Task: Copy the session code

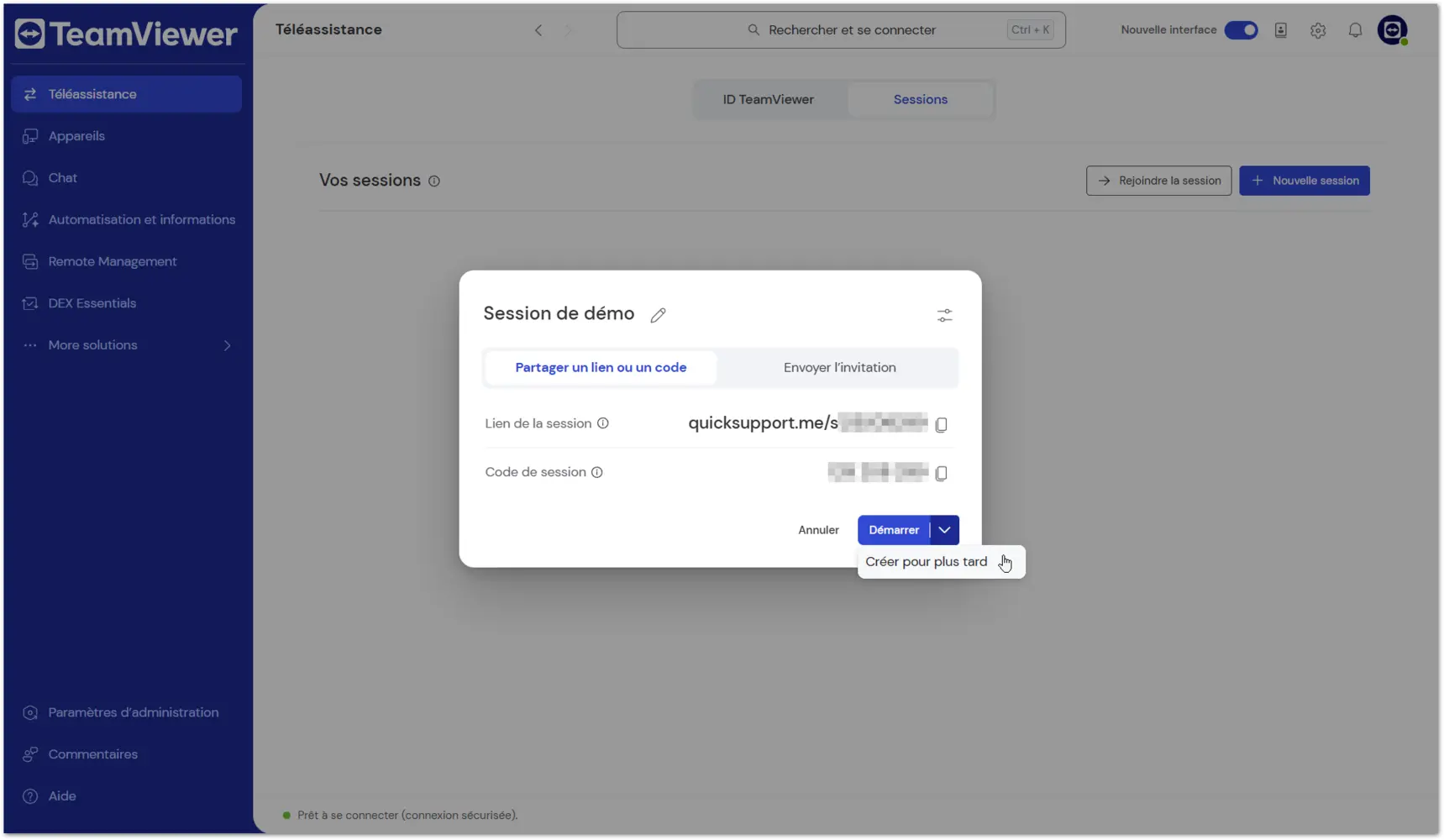Action: [941, 473]
